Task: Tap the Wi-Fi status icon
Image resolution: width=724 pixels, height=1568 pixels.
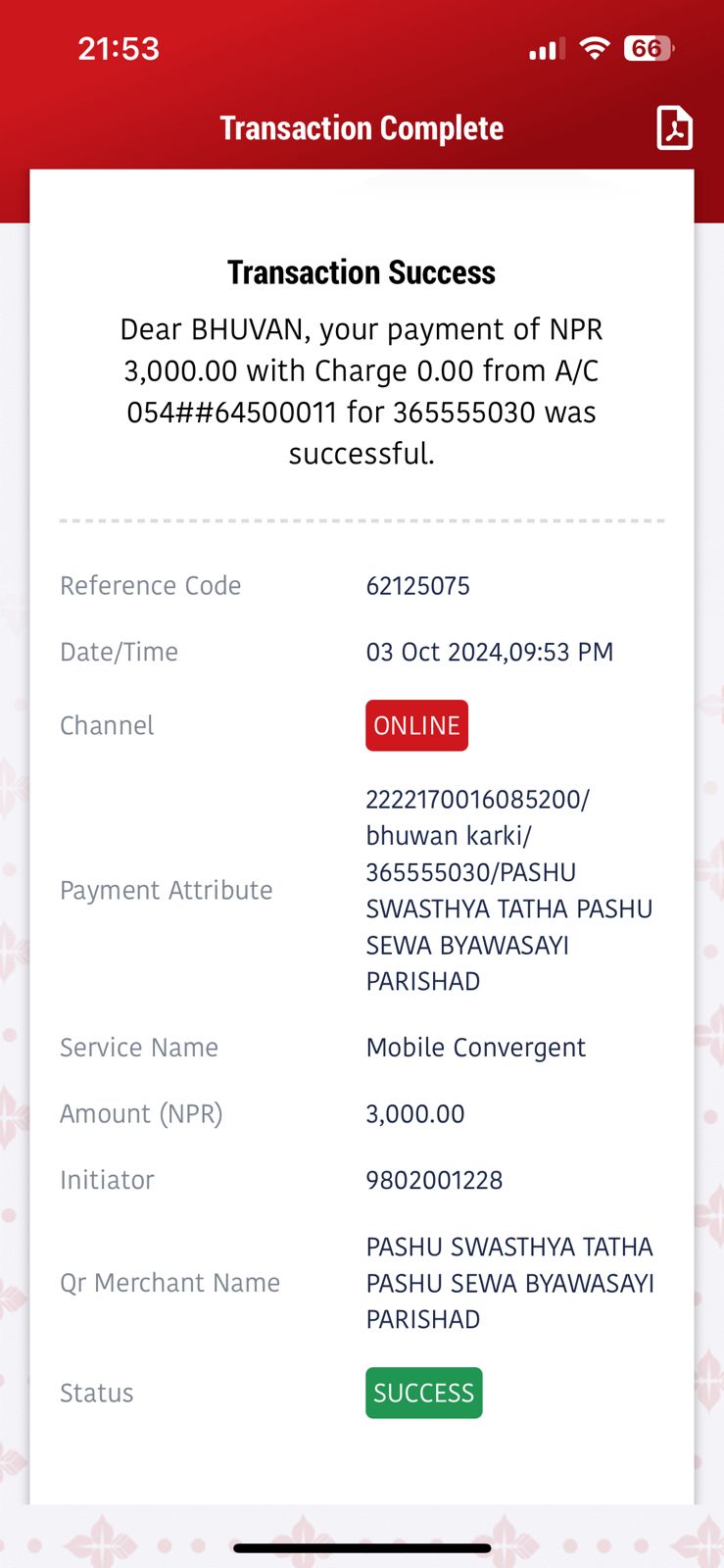Action: [x=595, y=48]
